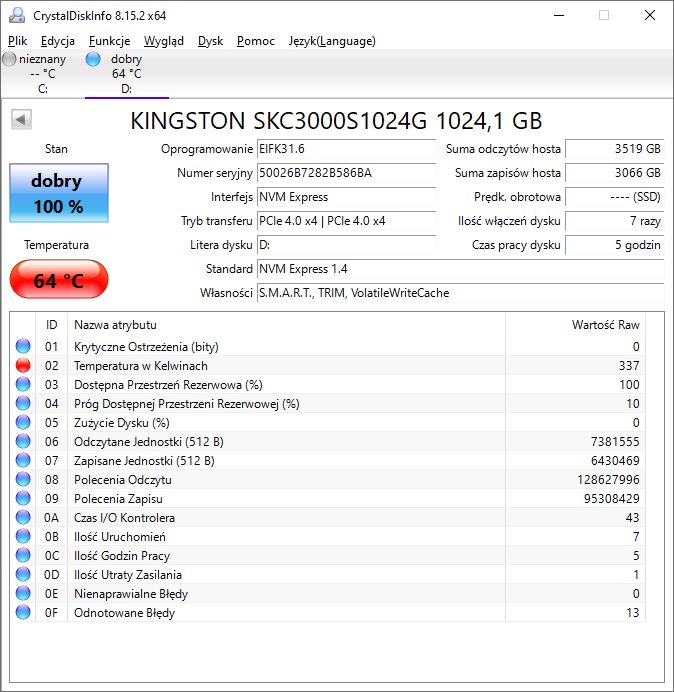Click raw value 43 for Czas I/O Kontrolera
This screenshot has height=692, width=674.
pos(633,518)
